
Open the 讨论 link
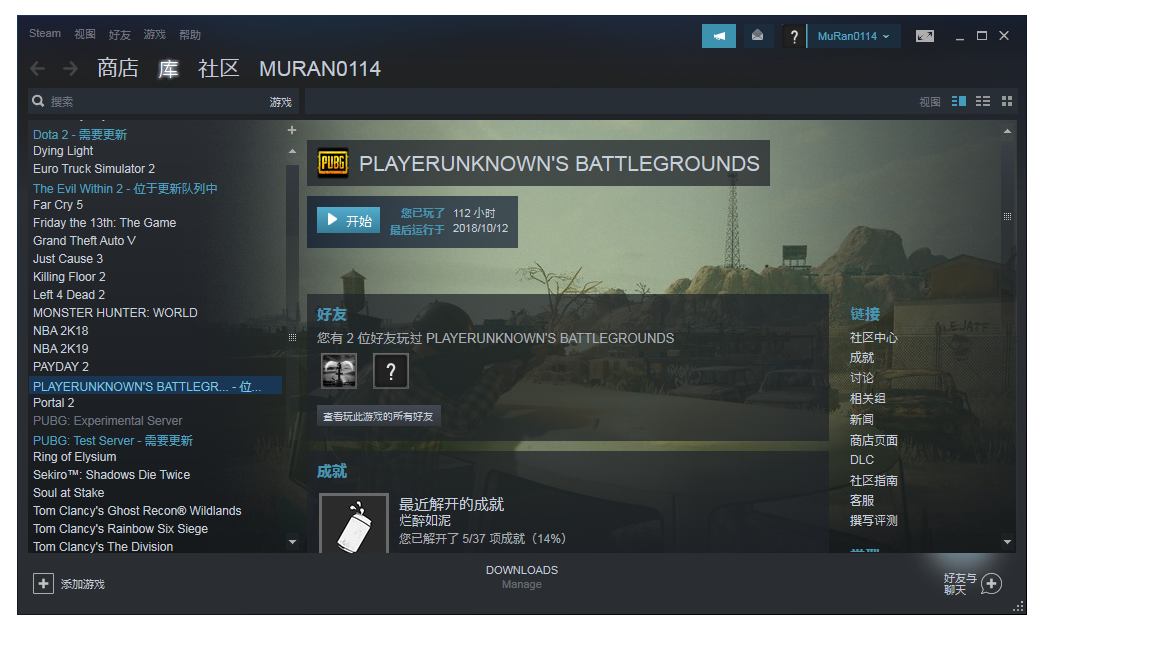(x=862, y=378)
